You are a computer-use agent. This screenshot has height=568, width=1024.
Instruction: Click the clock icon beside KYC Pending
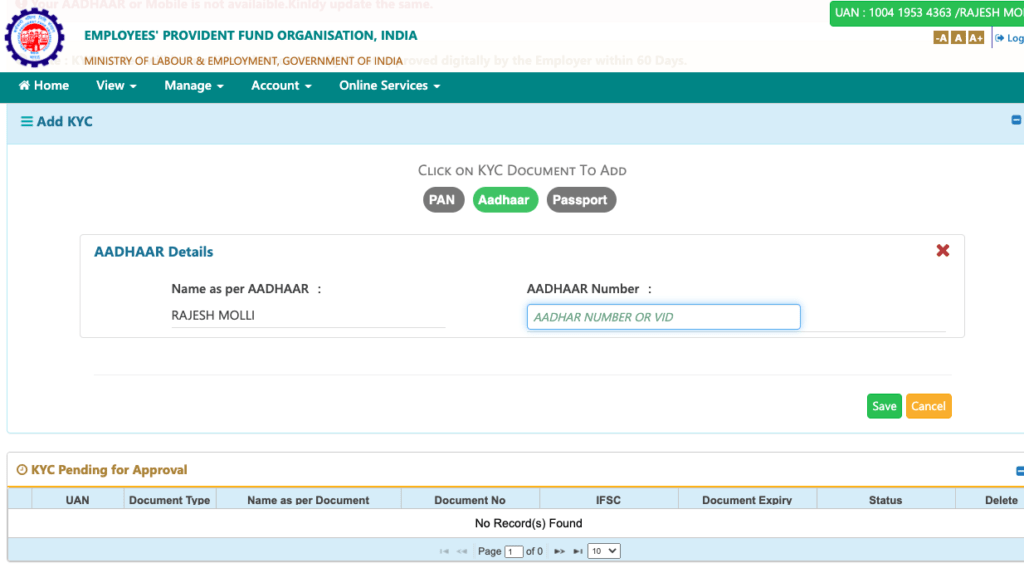(22, 470)
